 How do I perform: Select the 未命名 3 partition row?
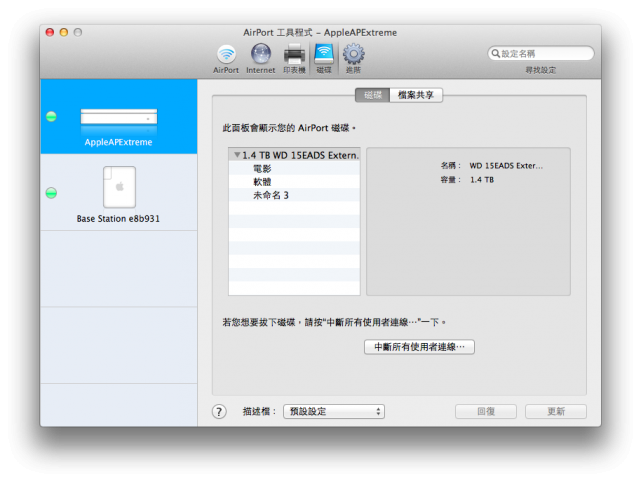tap(294, 195)
